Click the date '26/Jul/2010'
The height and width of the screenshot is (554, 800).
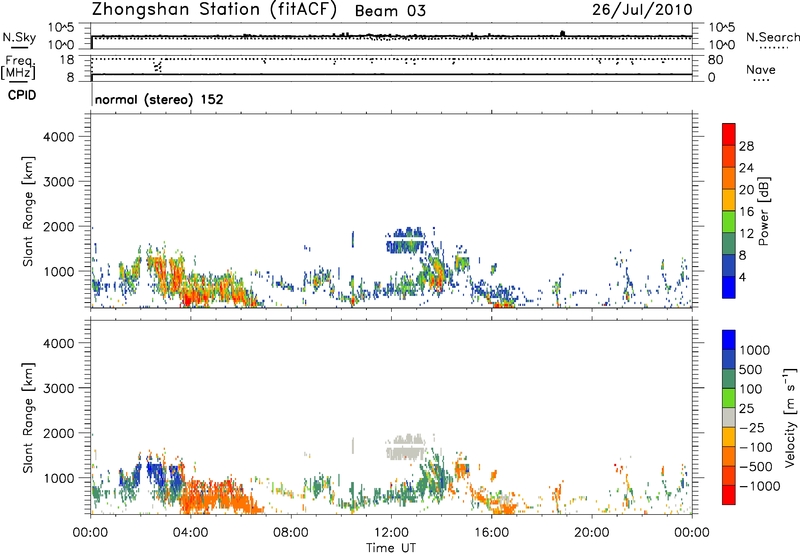642,10
